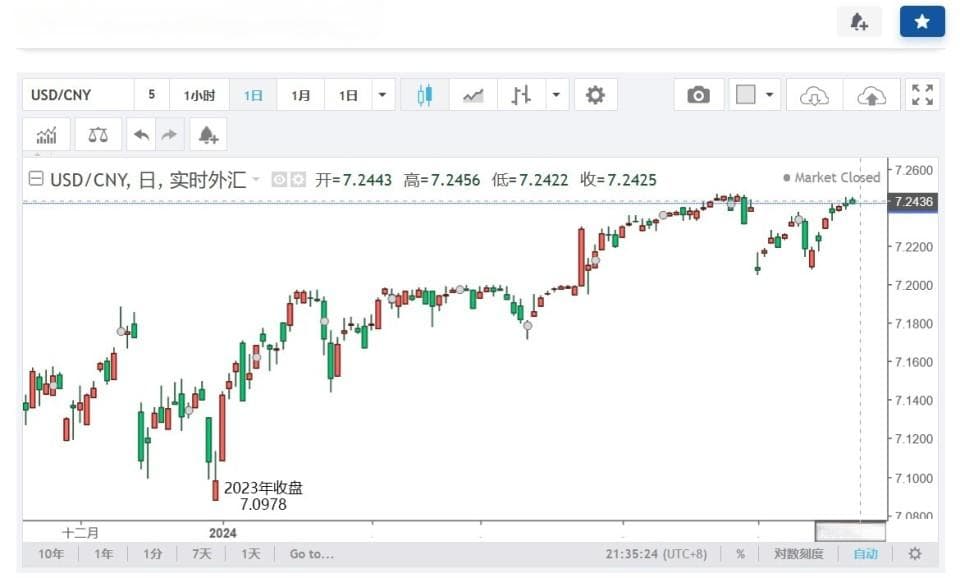Set the range to 1天
Image resolution: width=960 pixels, height=578 pixels.
point(250,554)
